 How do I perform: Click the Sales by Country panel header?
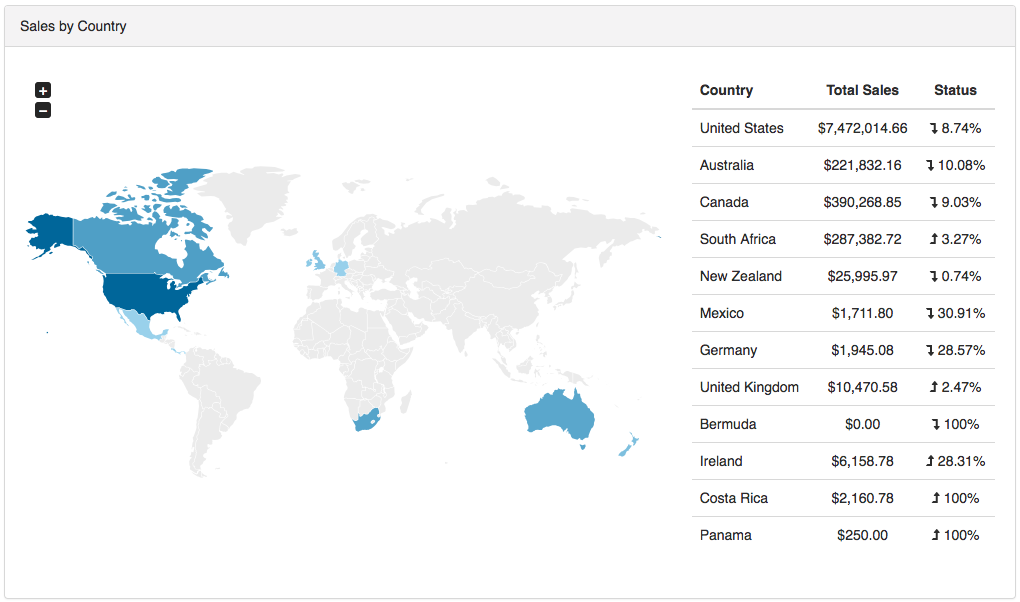[510, 26]
